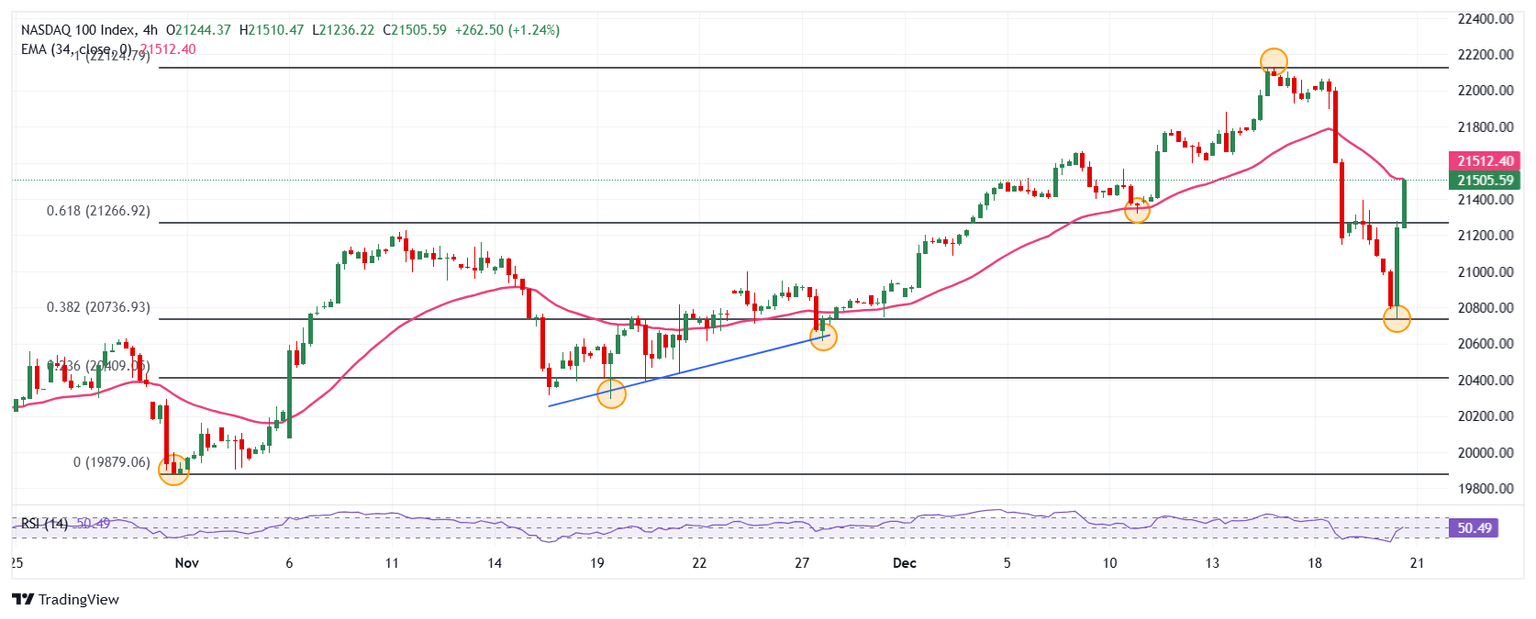Click the TradingView logo

point(65,599)
